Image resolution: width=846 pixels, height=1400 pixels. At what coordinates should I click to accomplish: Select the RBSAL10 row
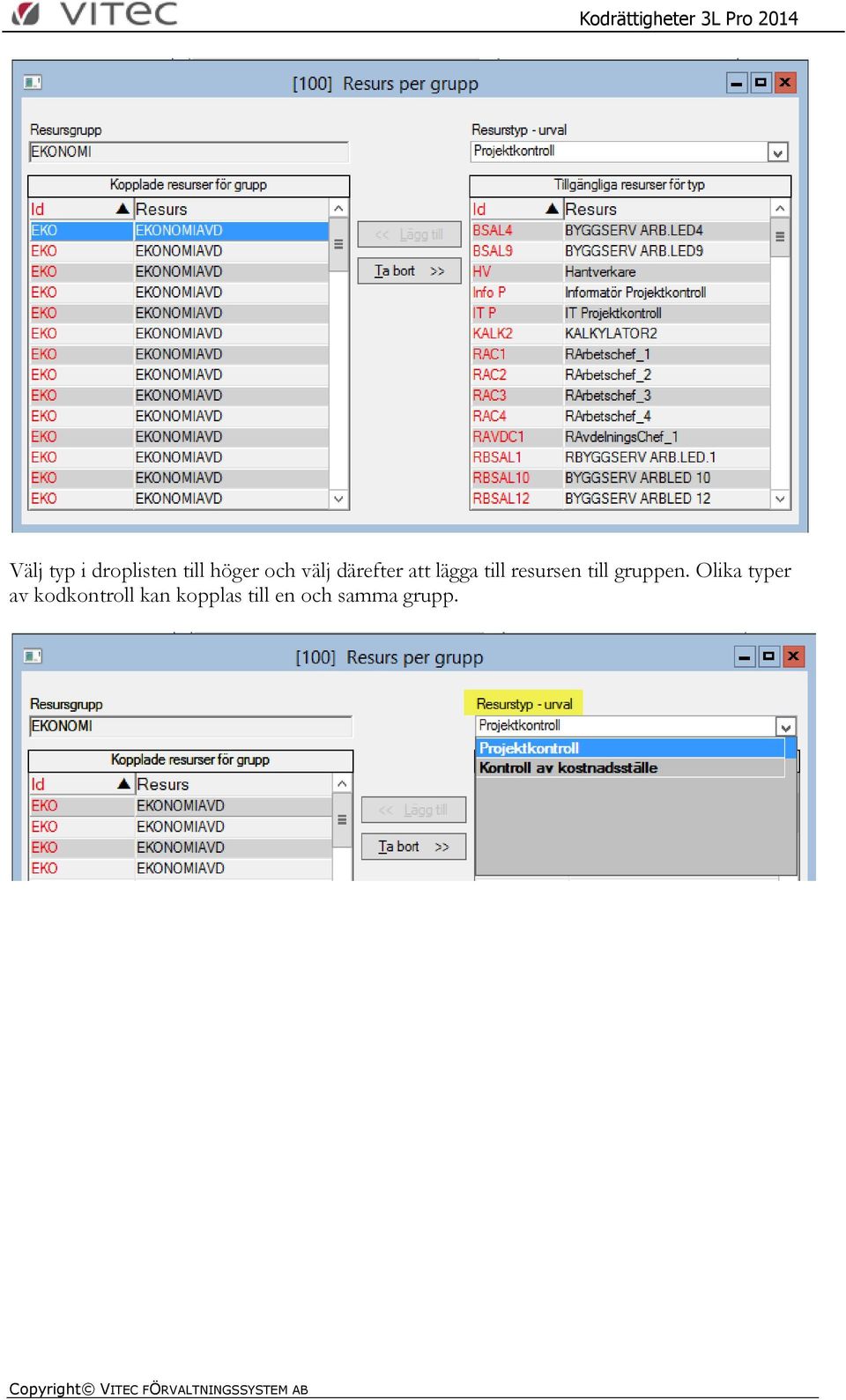[x=620, y=478]
